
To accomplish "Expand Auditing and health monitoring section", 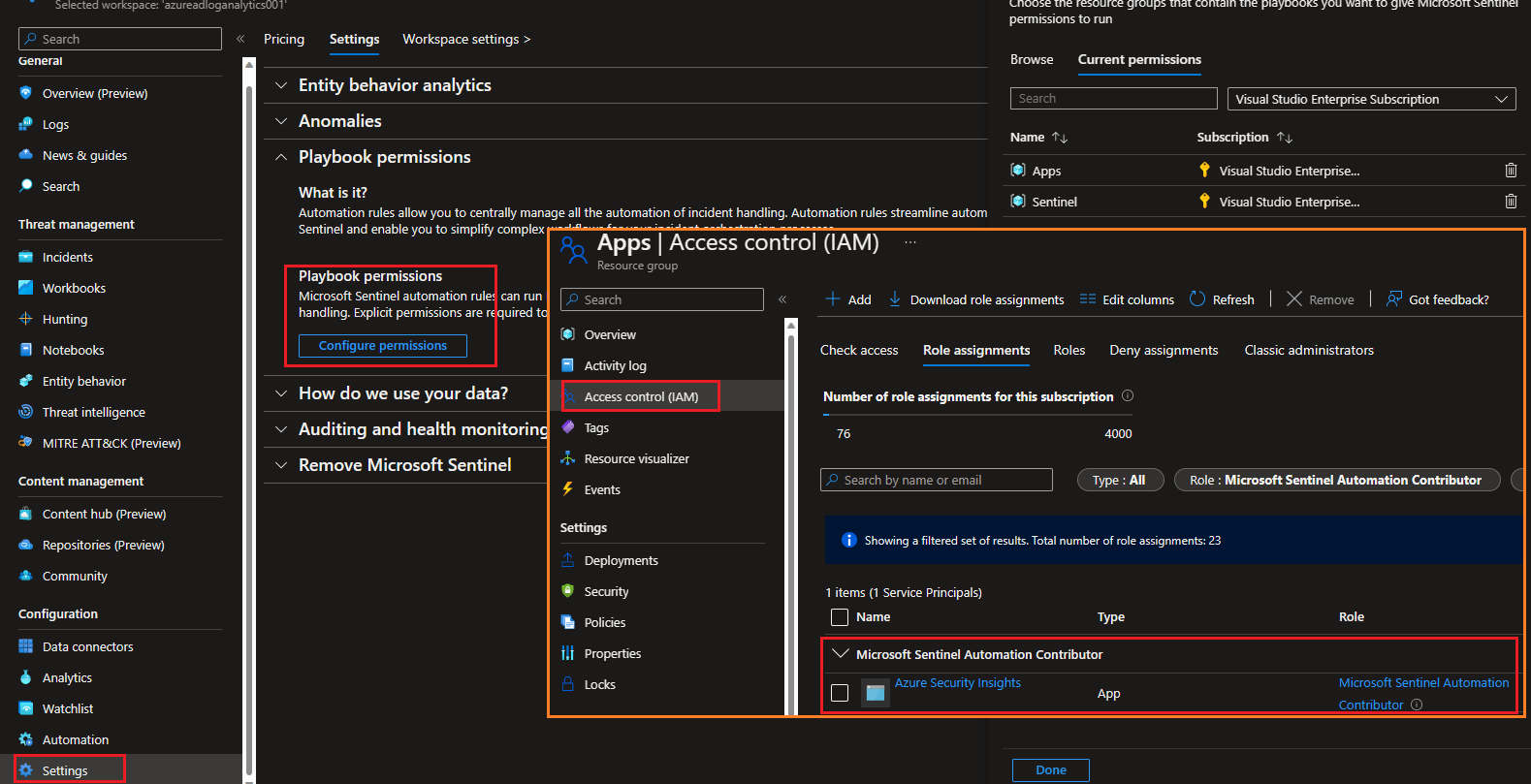I will tap(281, 429).
